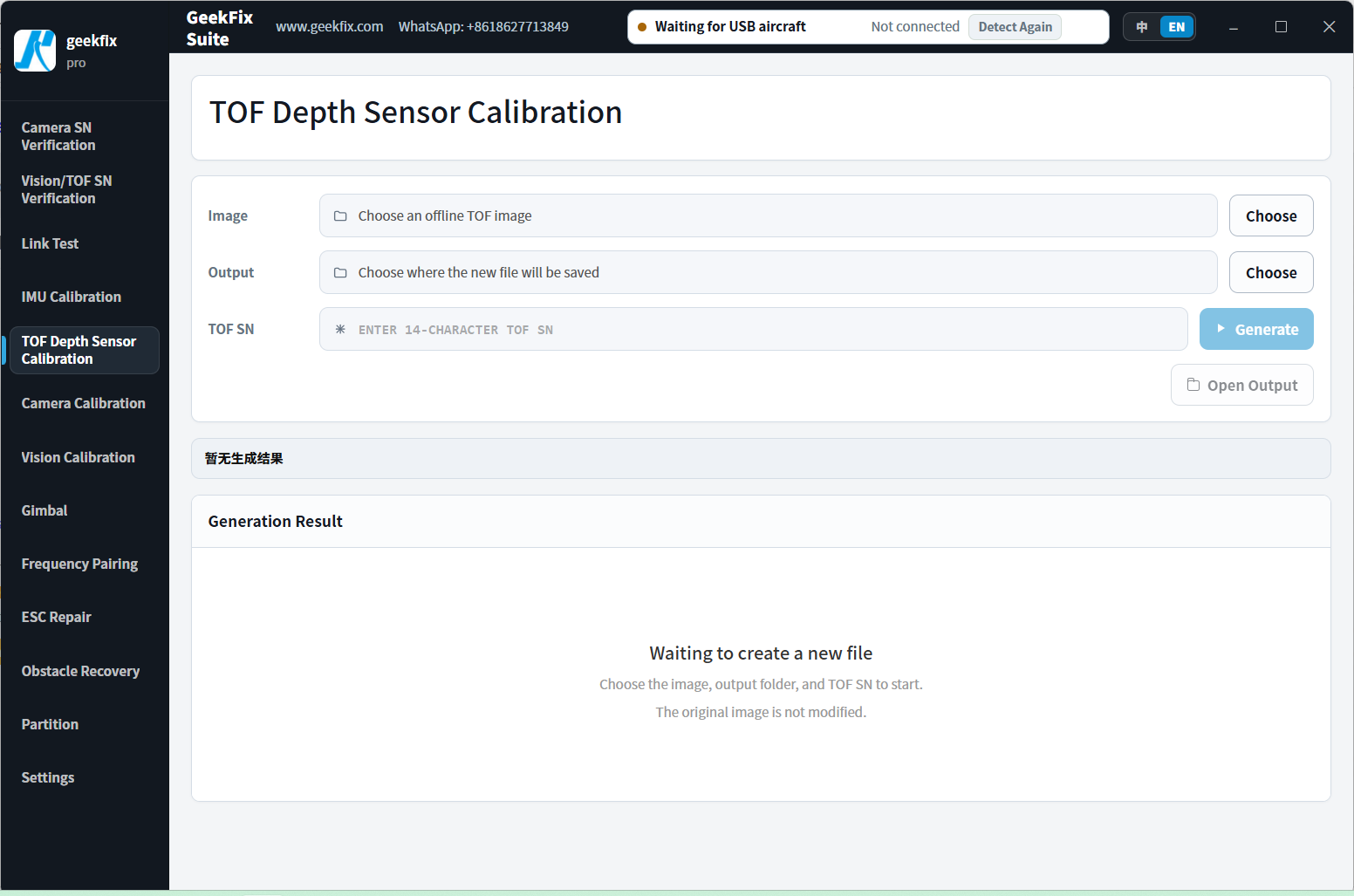Click Choose button for Output
Screen dimensions: 1354x896
pyautogui.click(x=1271, y=273)
